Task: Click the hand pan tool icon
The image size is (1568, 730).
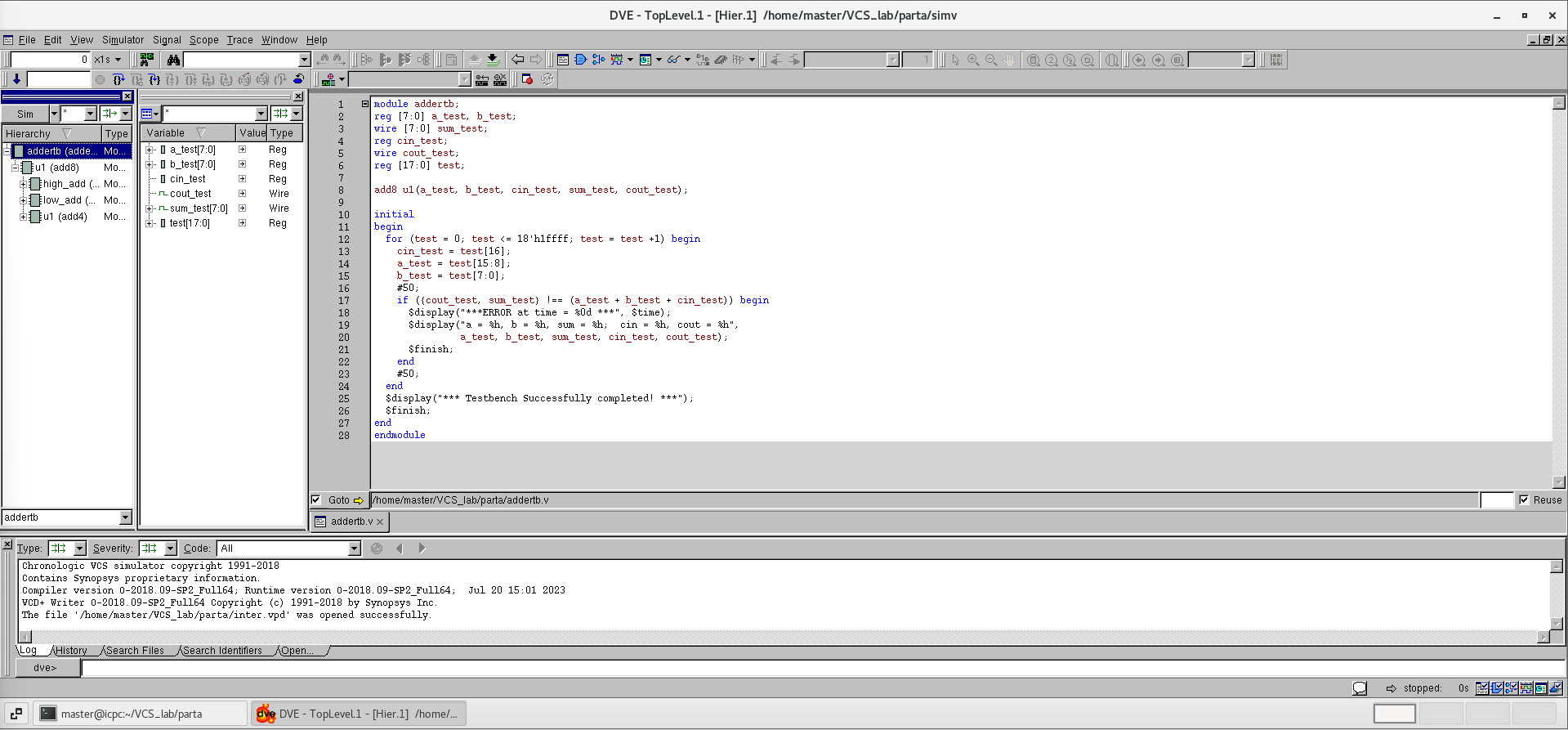Action: point(1010,60)
